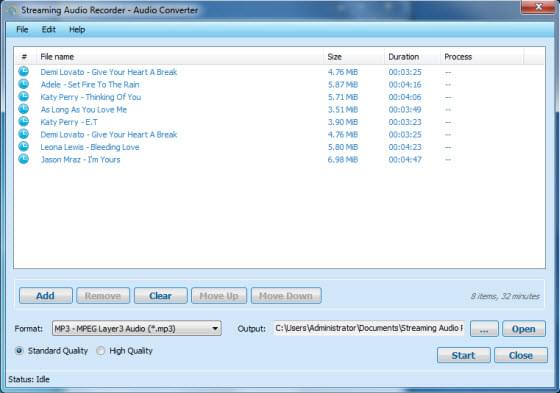Screen dimensions: 560x393
Task: Click the duration '00:04:23'
Action: (x=405, y=147)
